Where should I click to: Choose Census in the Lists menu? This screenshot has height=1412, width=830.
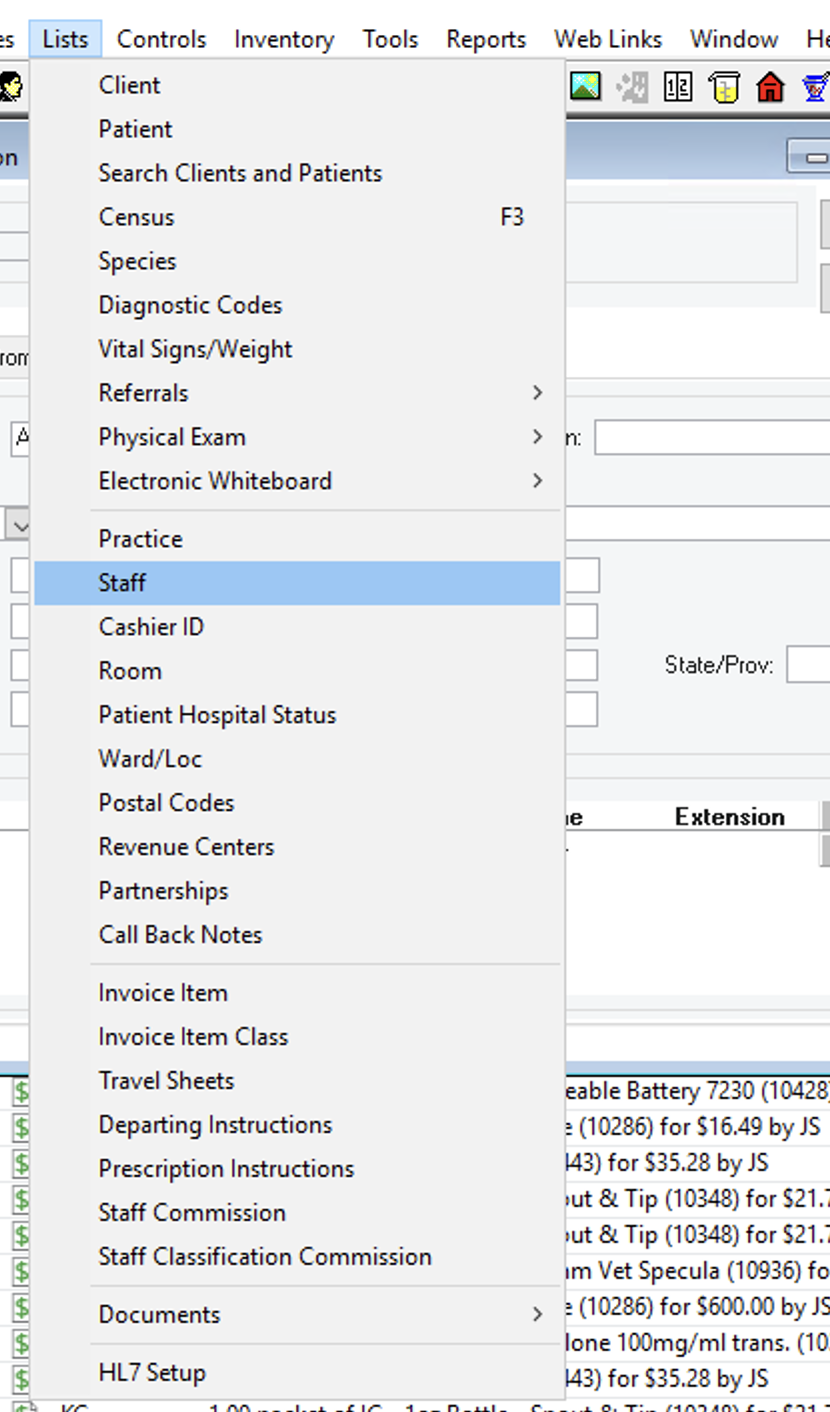[x=137, y=217]
